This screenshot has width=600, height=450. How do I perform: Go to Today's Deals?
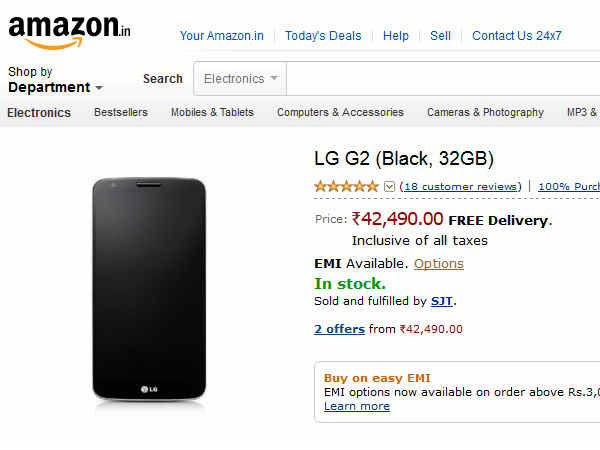point(323,36)
